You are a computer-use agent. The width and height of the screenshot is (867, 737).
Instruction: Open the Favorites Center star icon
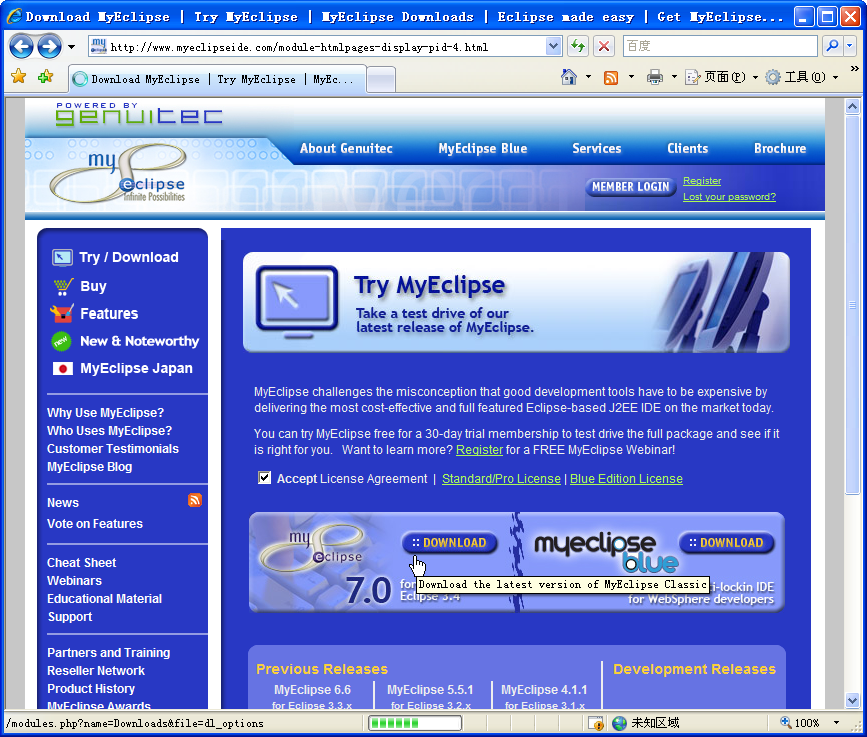[x=18, y=76]
